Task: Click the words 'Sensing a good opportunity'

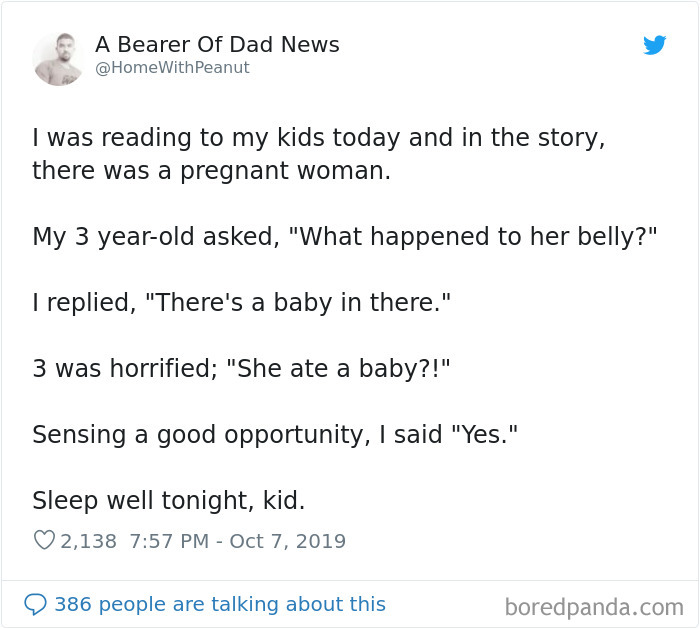Action: pyautogui.click(x=198, y=434)
